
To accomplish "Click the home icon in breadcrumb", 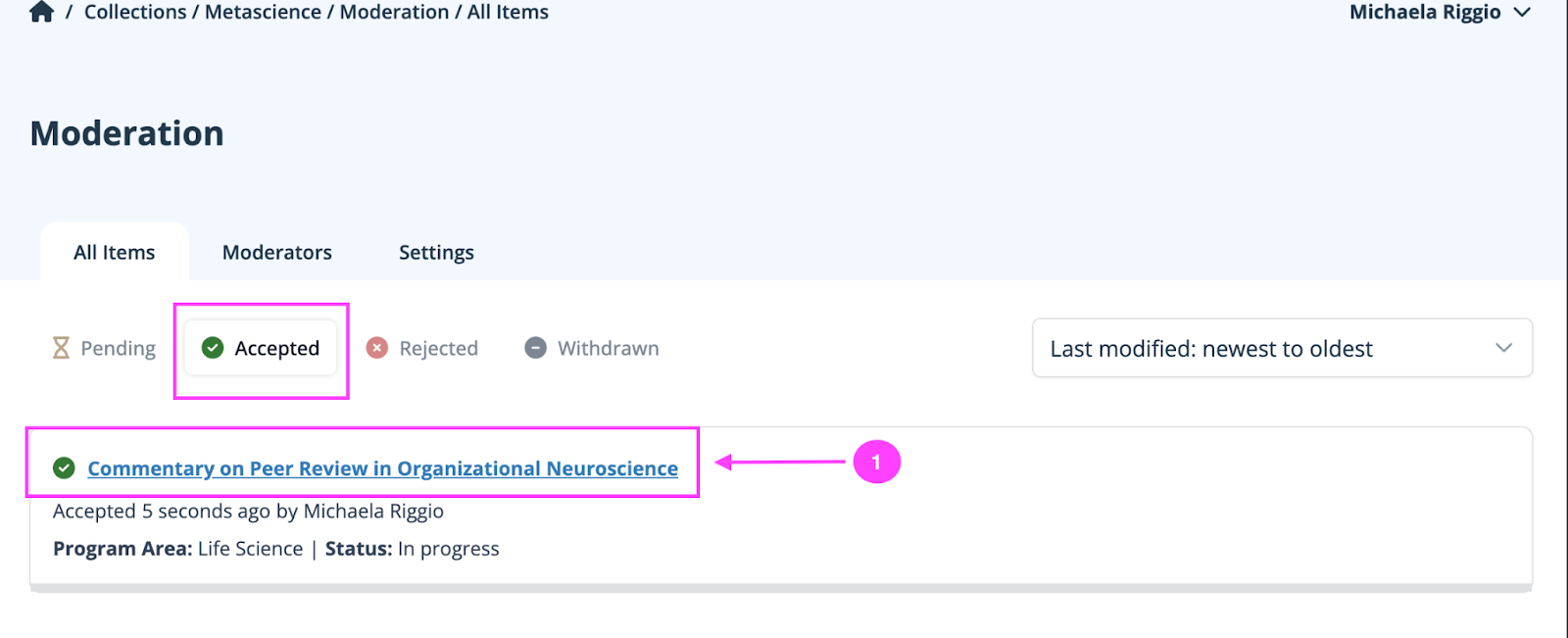I will point(41,12).
